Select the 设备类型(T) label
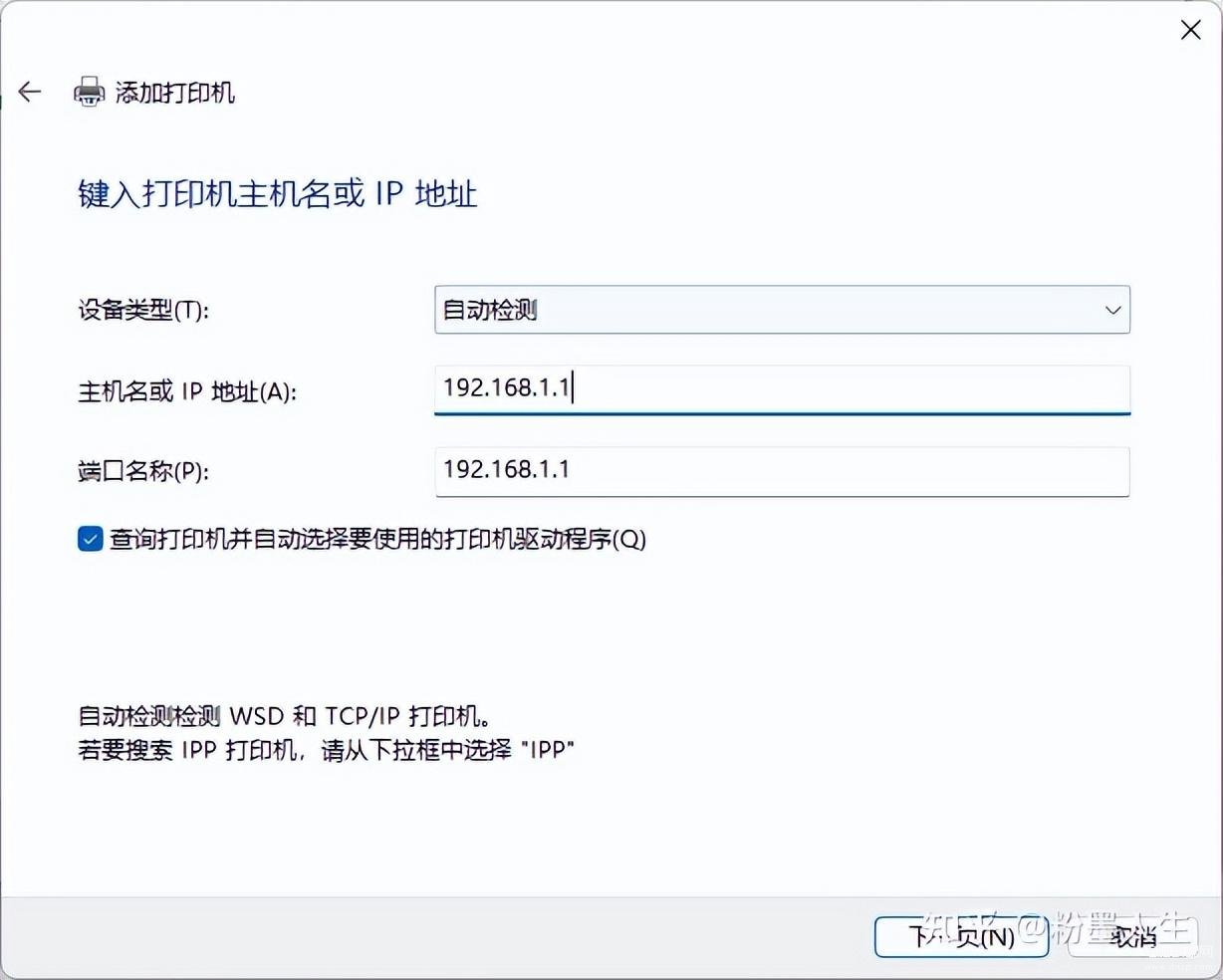1223x980 pixels. 143,310
